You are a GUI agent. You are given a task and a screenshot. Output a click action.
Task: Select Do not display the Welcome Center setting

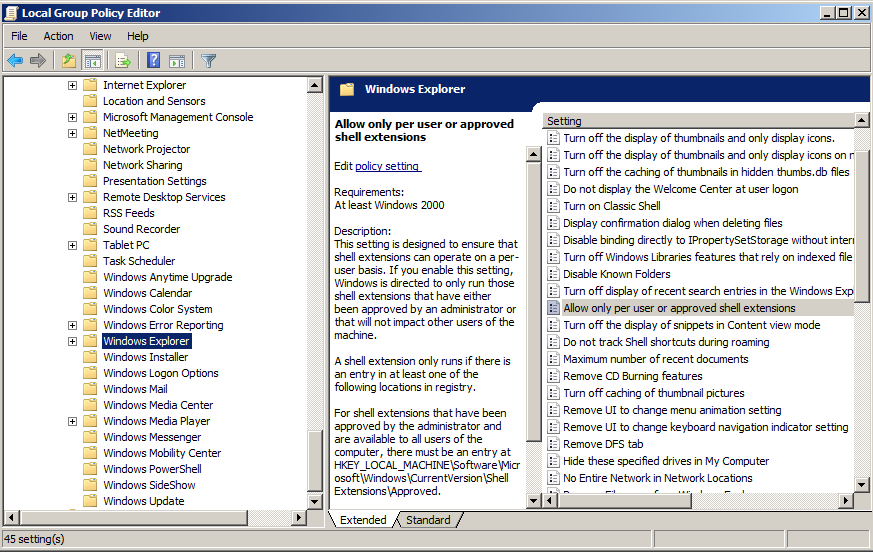coord(680,189)
